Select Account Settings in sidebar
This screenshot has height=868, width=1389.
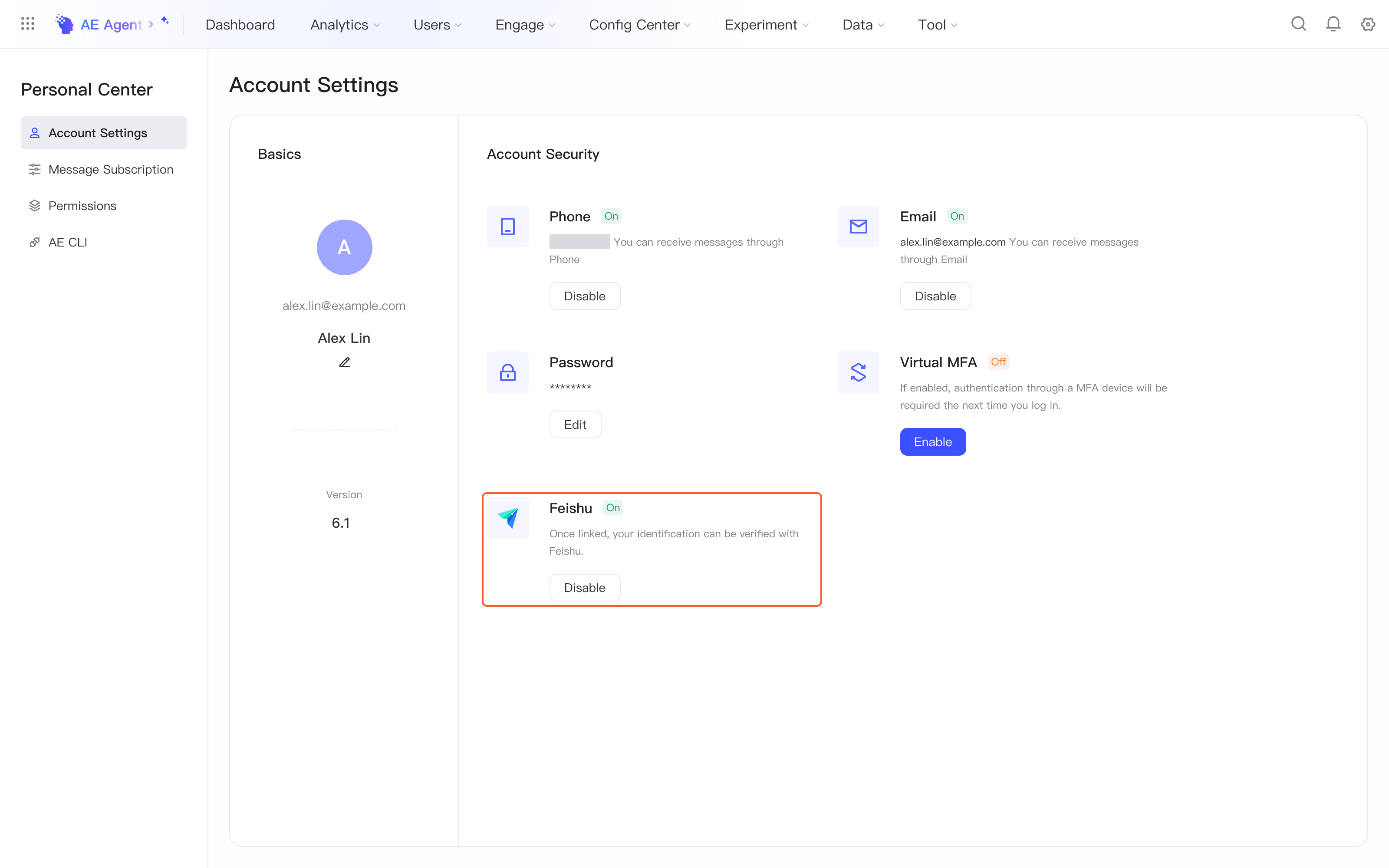click(104, 133)
